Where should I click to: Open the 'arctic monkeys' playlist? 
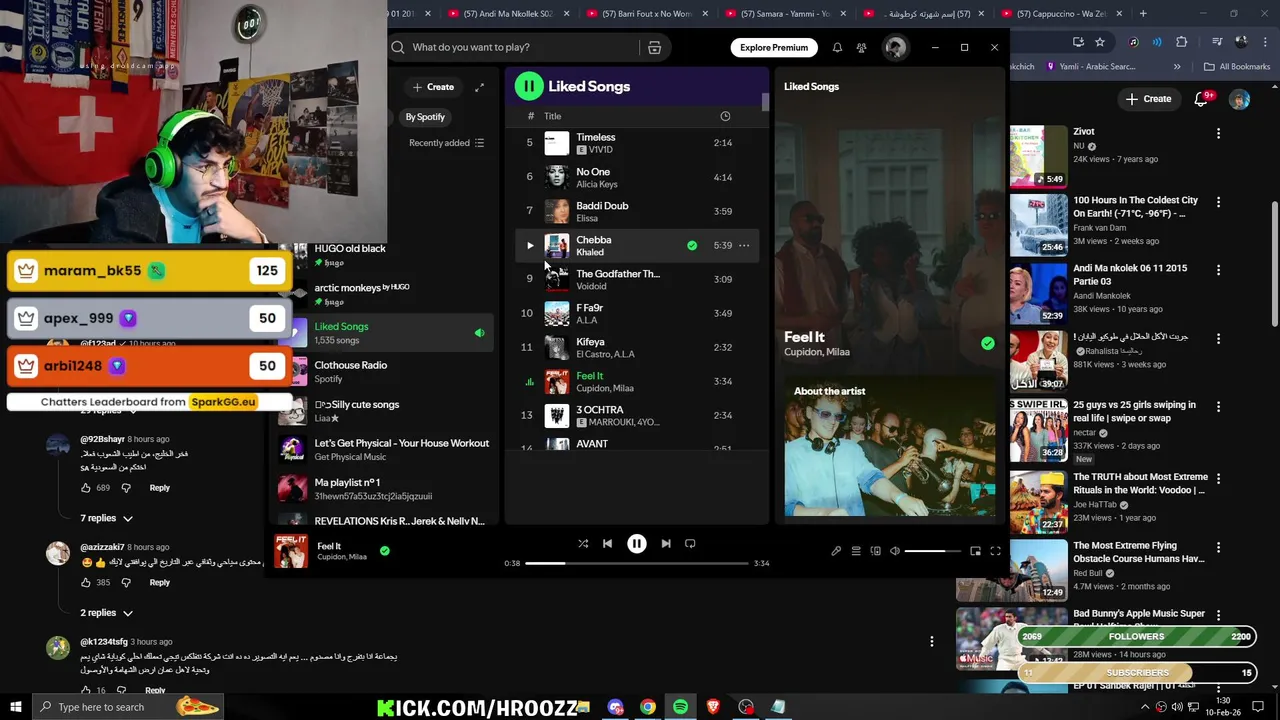click(386, 293)
